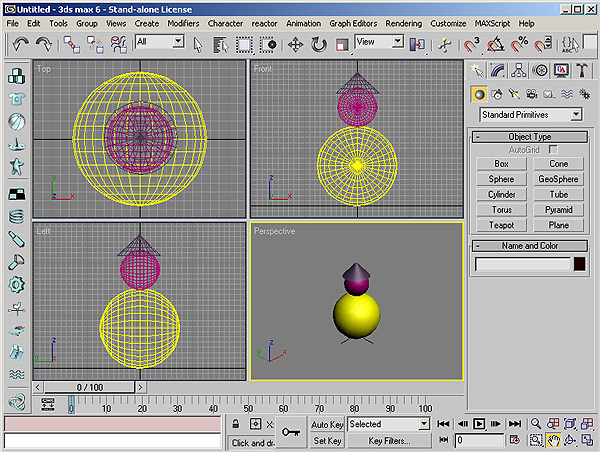Select the Select and Rotate tool

319,44
